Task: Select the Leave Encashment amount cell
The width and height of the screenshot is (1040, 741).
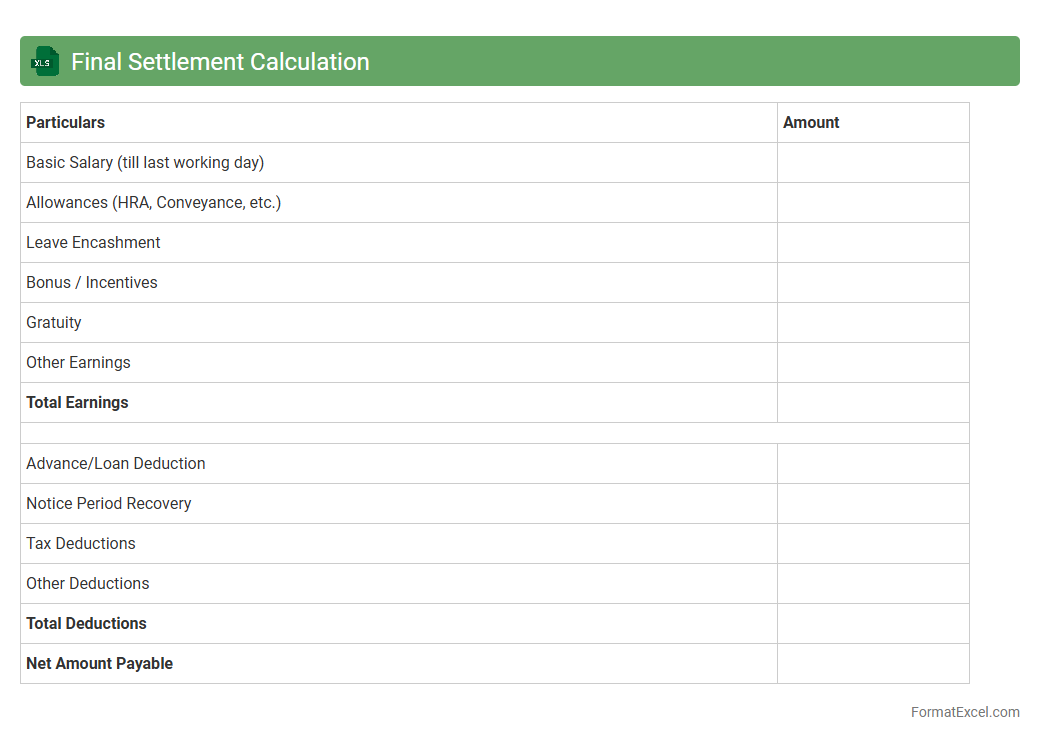Action: coord(872,243)
